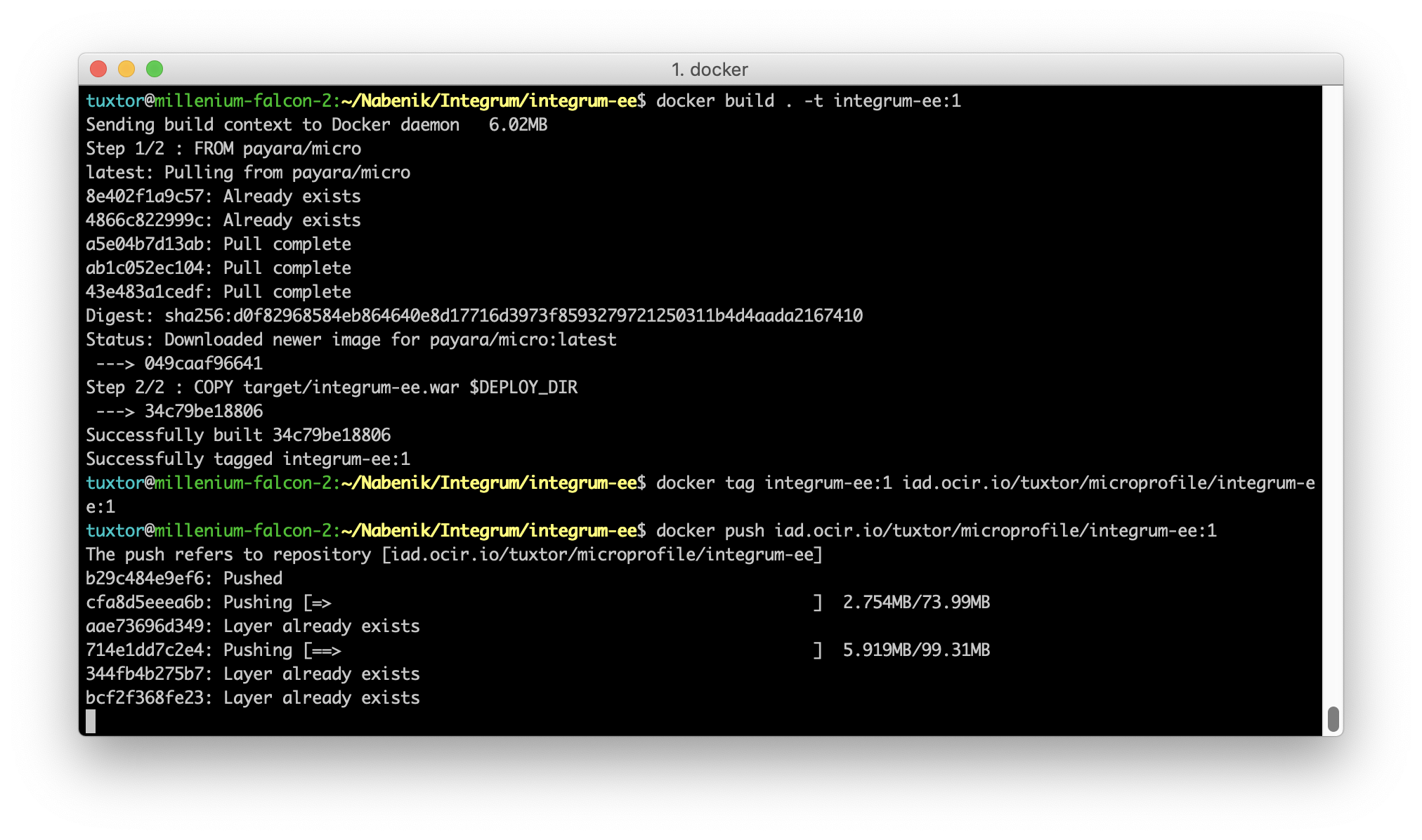Click the red close window button

[x=98, y=69]
